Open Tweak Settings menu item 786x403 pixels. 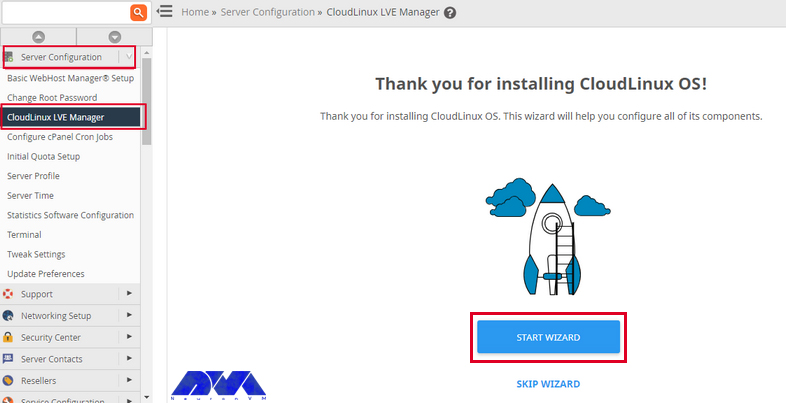click(x=36, y=254)
